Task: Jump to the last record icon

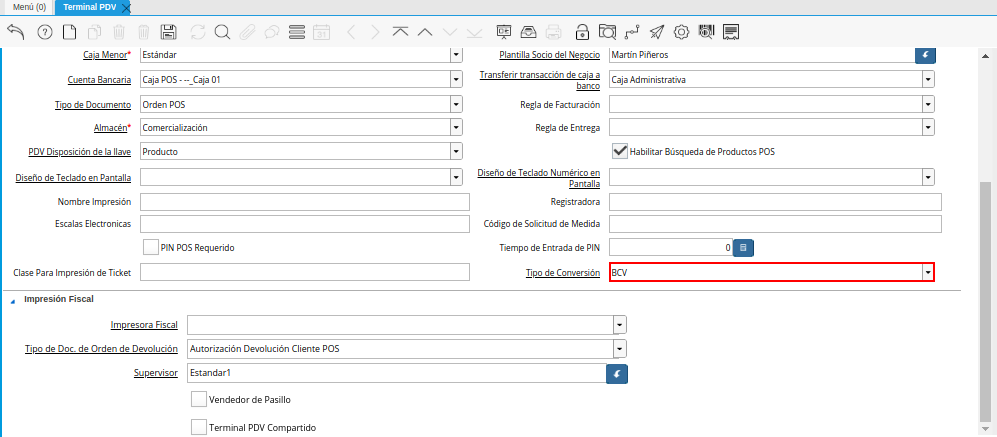Action: [x=474, y=32]
